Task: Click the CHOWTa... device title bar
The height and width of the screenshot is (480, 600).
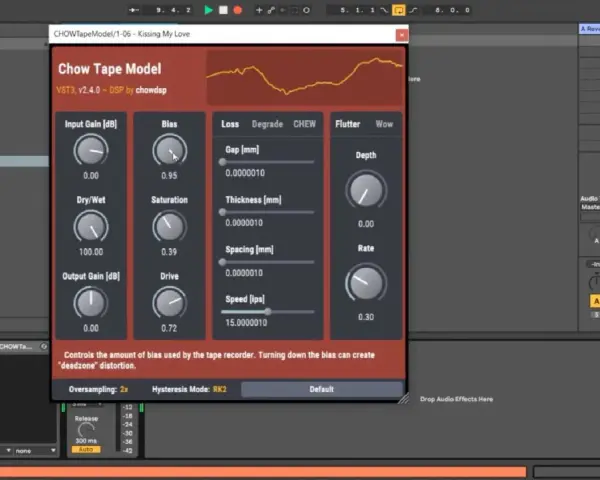Action: point(24,346)
